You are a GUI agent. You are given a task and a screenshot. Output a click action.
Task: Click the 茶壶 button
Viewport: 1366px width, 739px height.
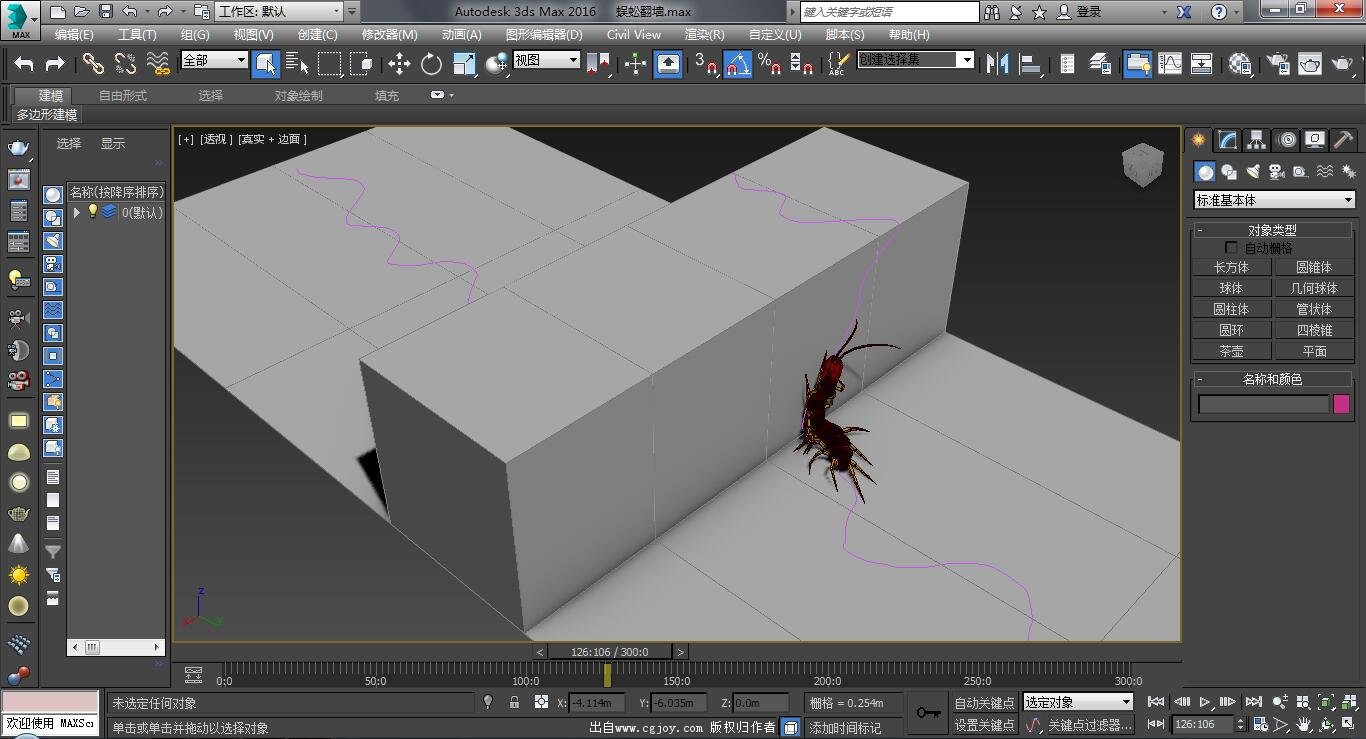[1231, 351]
